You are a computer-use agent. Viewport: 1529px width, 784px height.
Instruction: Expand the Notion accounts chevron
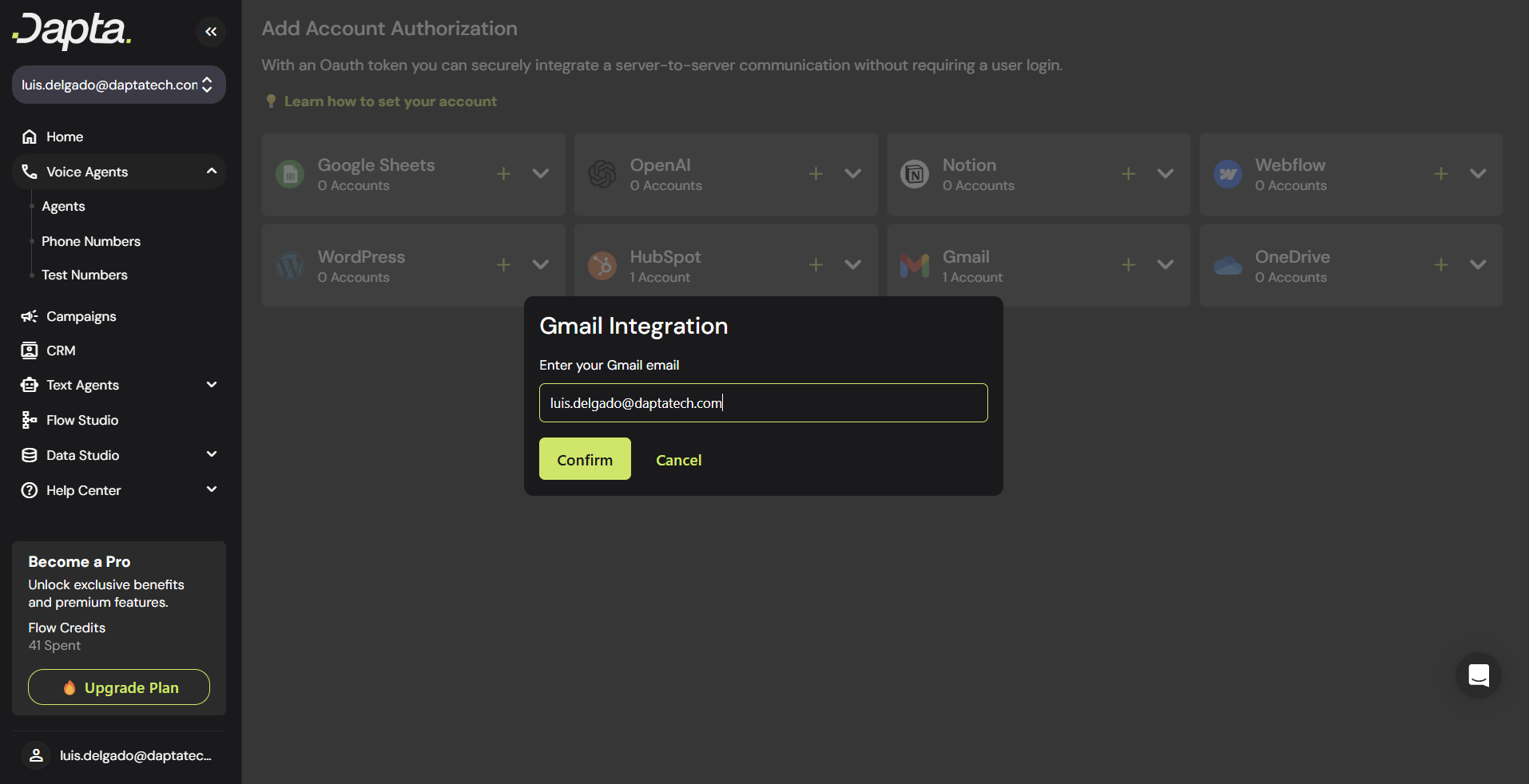click(x=1166, y=174)
